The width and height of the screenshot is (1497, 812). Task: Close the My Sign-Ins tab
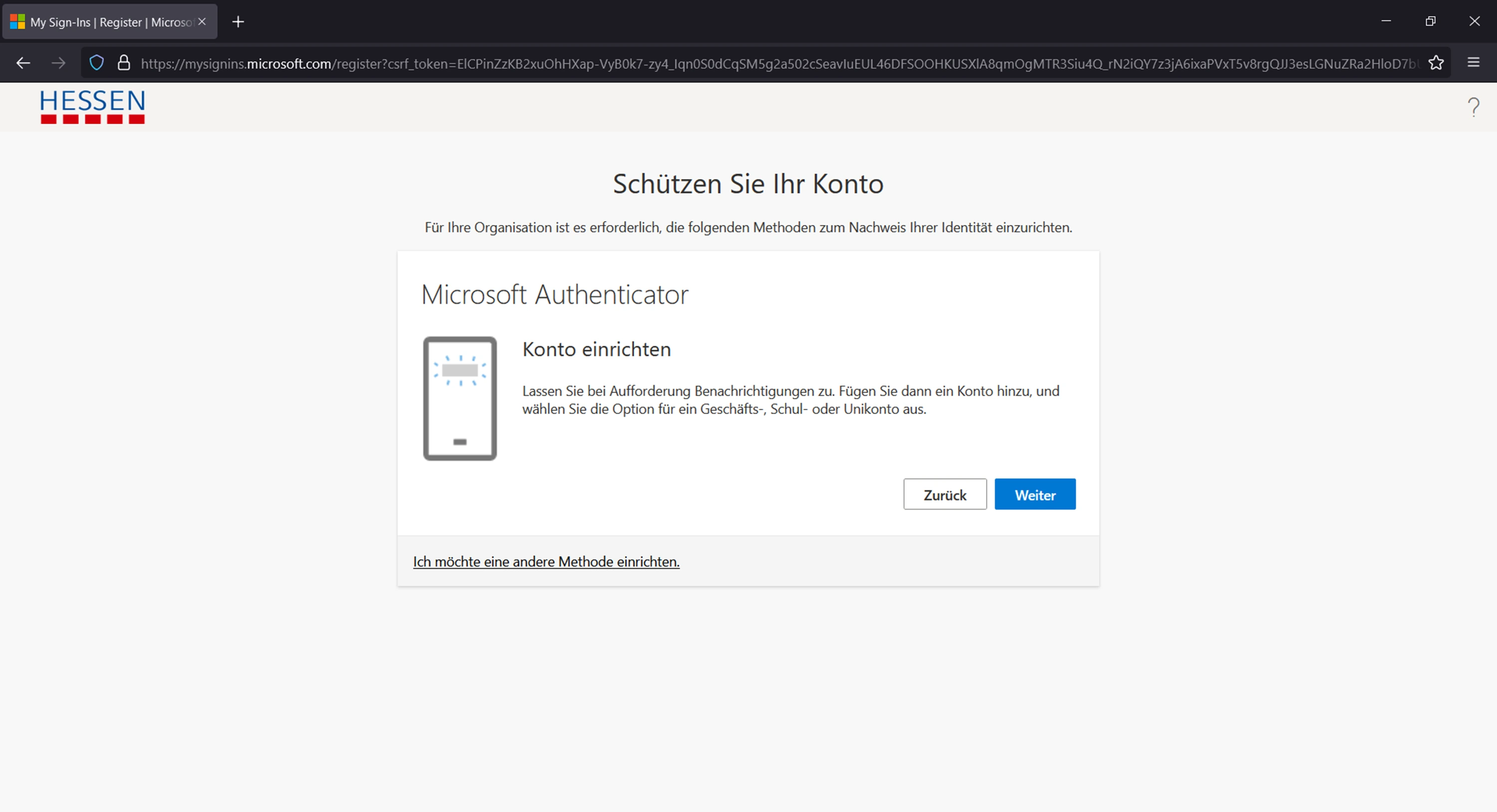pos(202,21)
